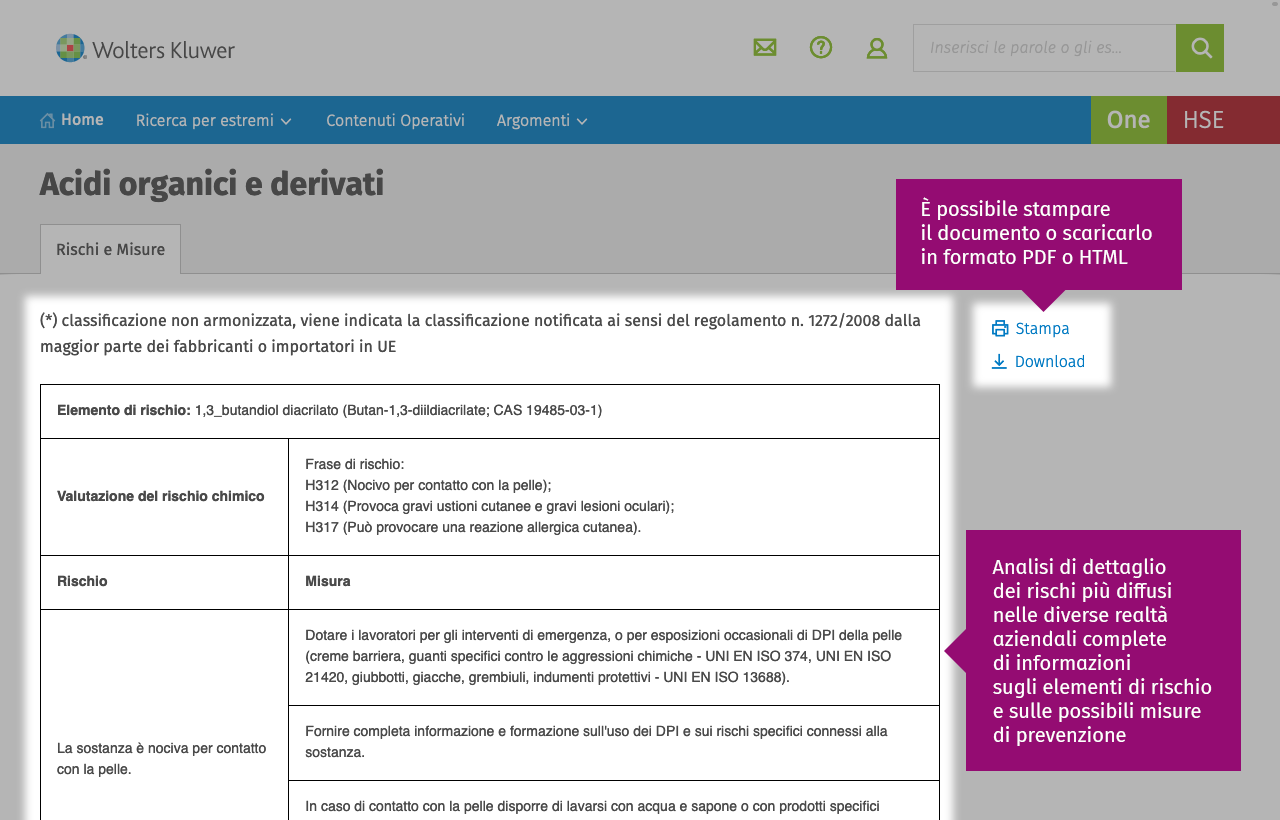Click the 'Fornire completa informazione' measure cell
1280x820 pixels.
614,742
